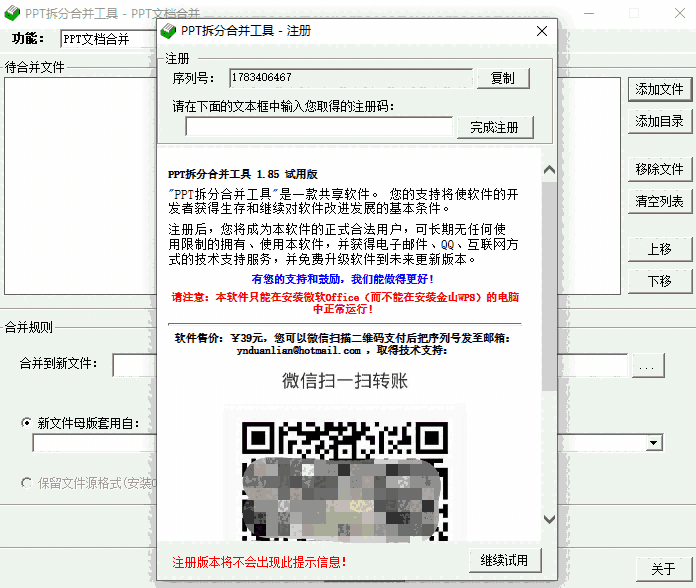Click the 微信扫一扫转账 heading text
This screenshot has width=696, height=588.
345,381
